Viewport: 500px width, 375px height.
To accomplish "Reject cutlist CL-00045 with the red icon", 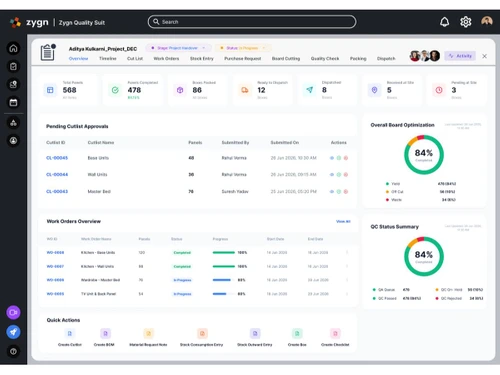I will point(346,158).
